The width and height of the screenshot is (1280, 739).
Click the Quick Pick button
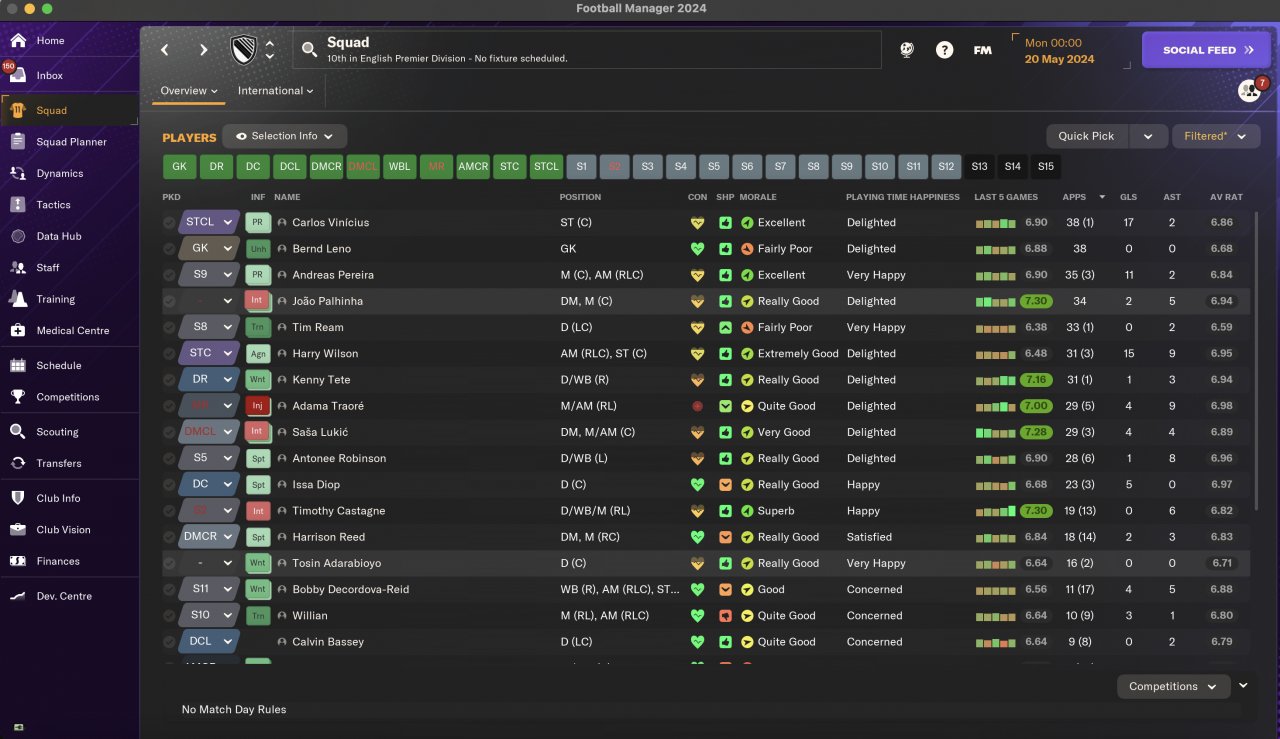click(x=1088, y=136)
